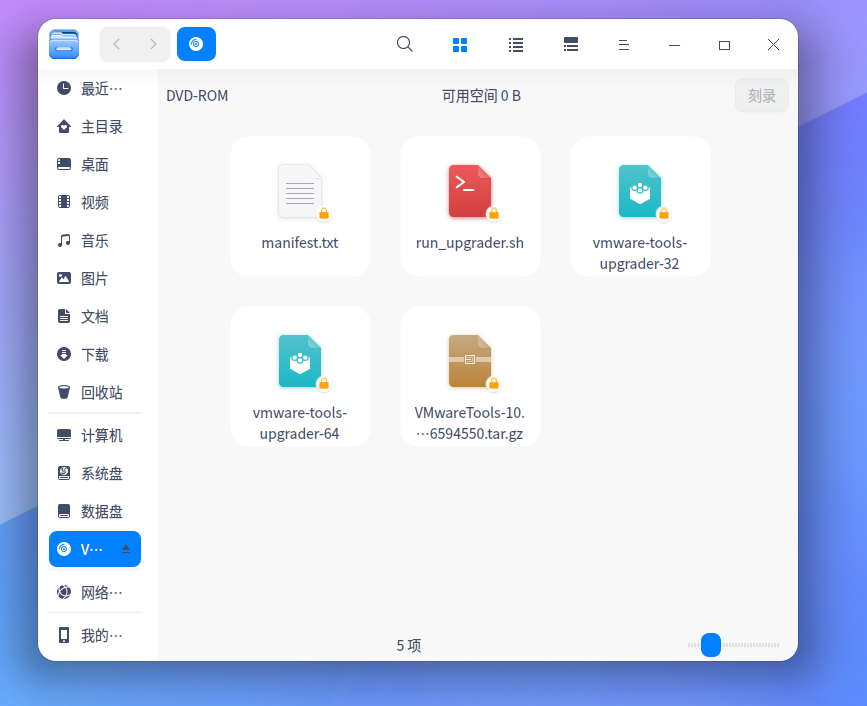Click the back navigation arrow
Viewport: 867px width, 706px height.
[x=116, y=44]
